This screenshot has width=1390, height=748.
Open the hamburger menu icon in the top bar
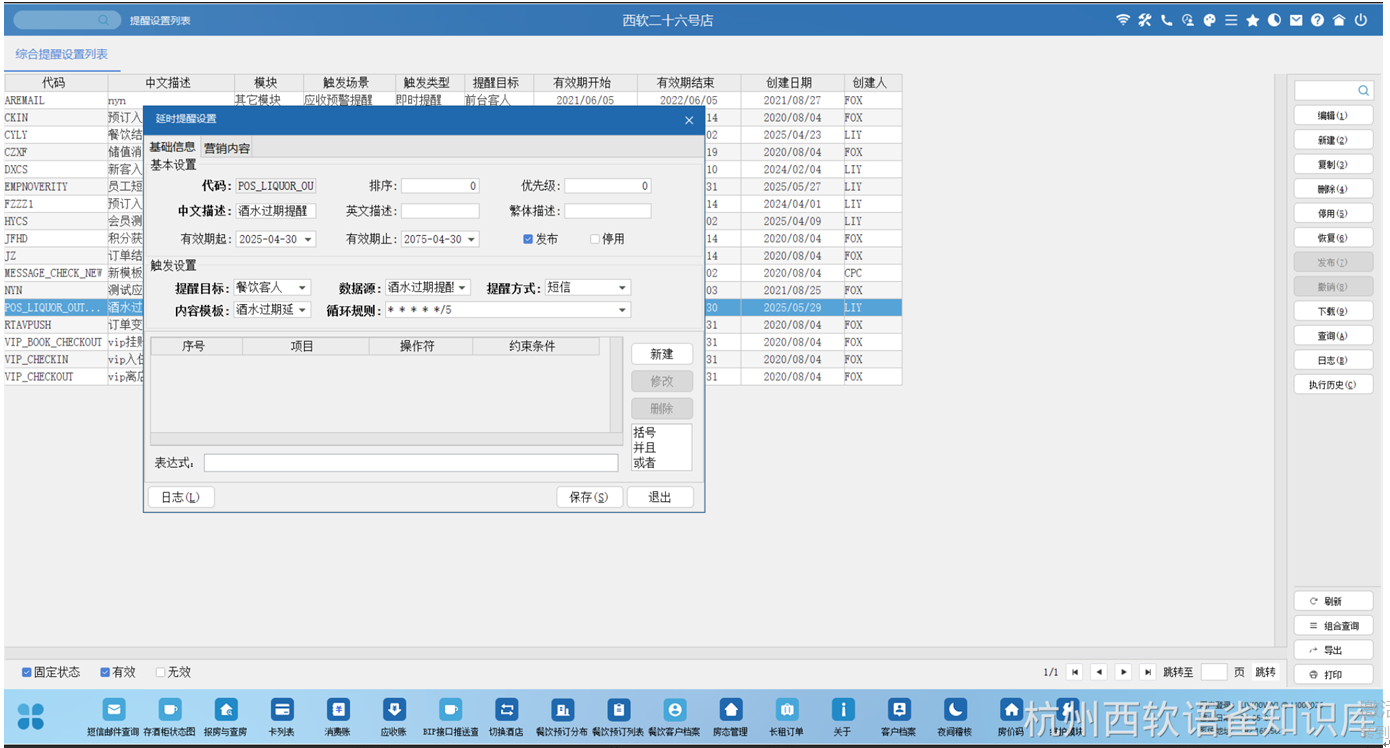coord(1231,20)
